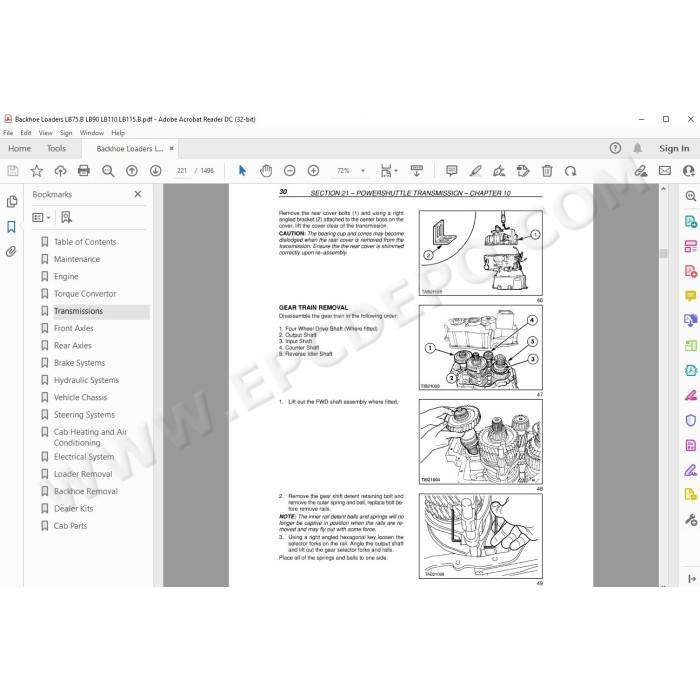This screenshot has height=700, width=700.
Task: Open the help question mark
Action: coord(615,148)
